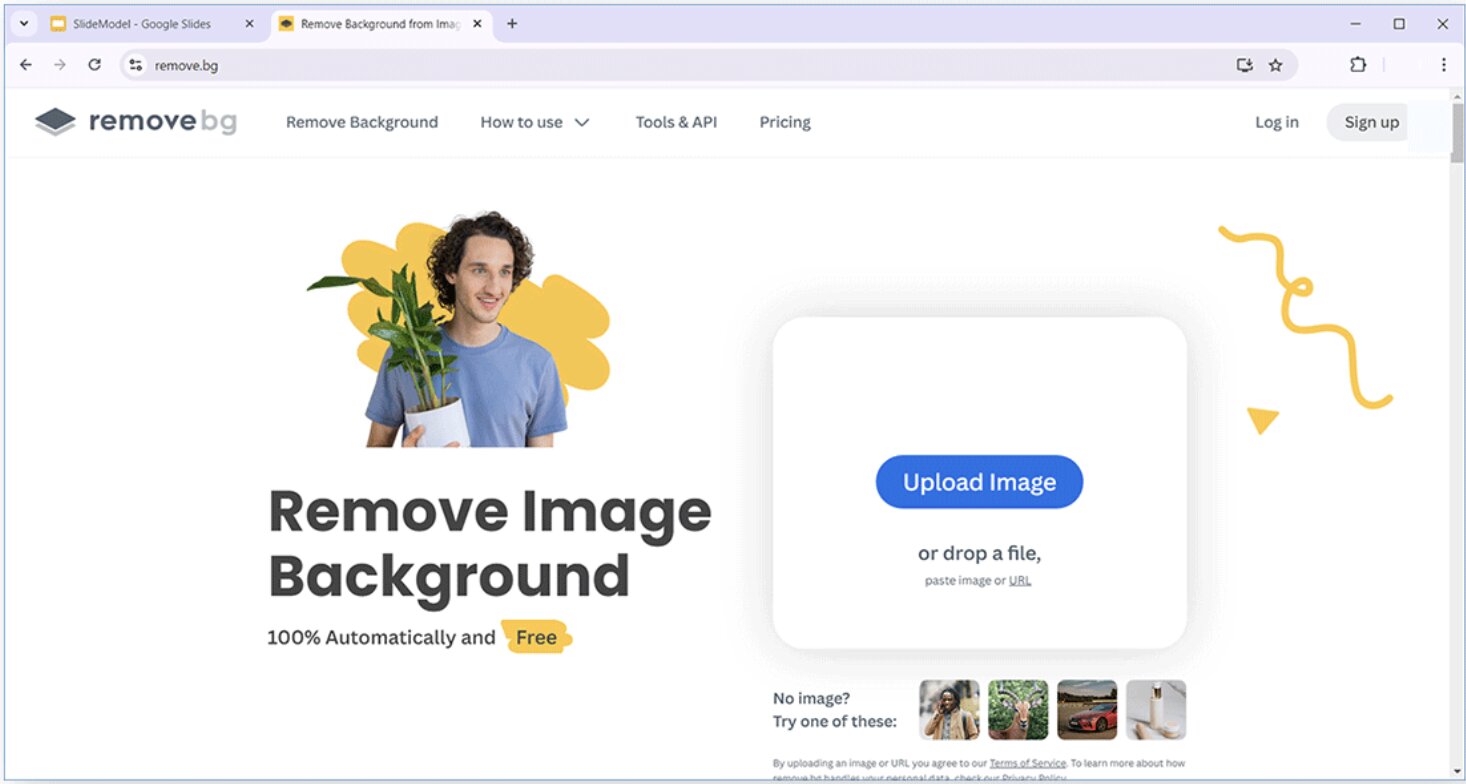Image resolution: width=1466 pixels, height=784 pixels.
Task: Expand the How to use menu
Action: click(x=534, y=122)
